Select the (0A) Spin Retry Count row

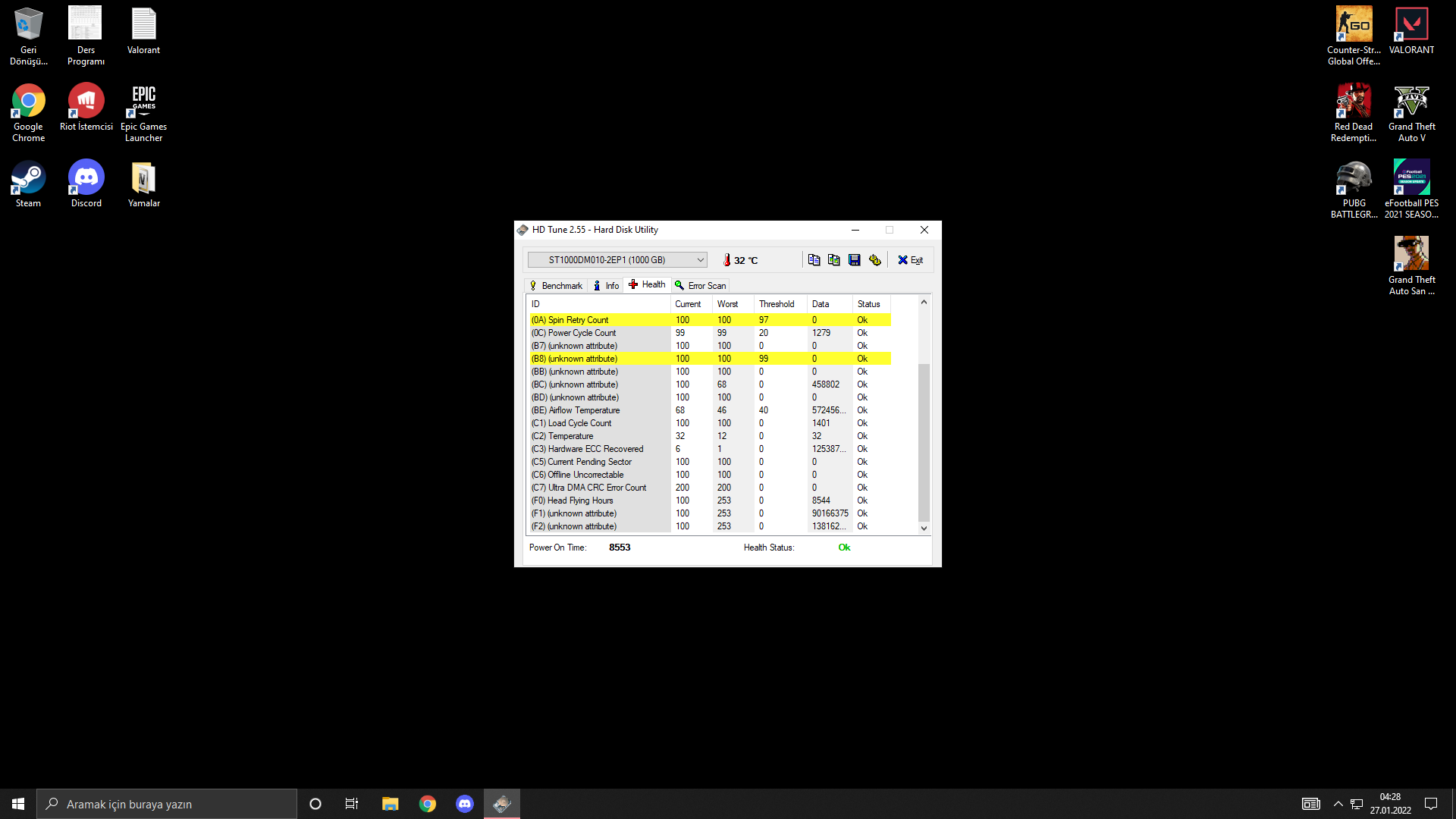point(599,320)
